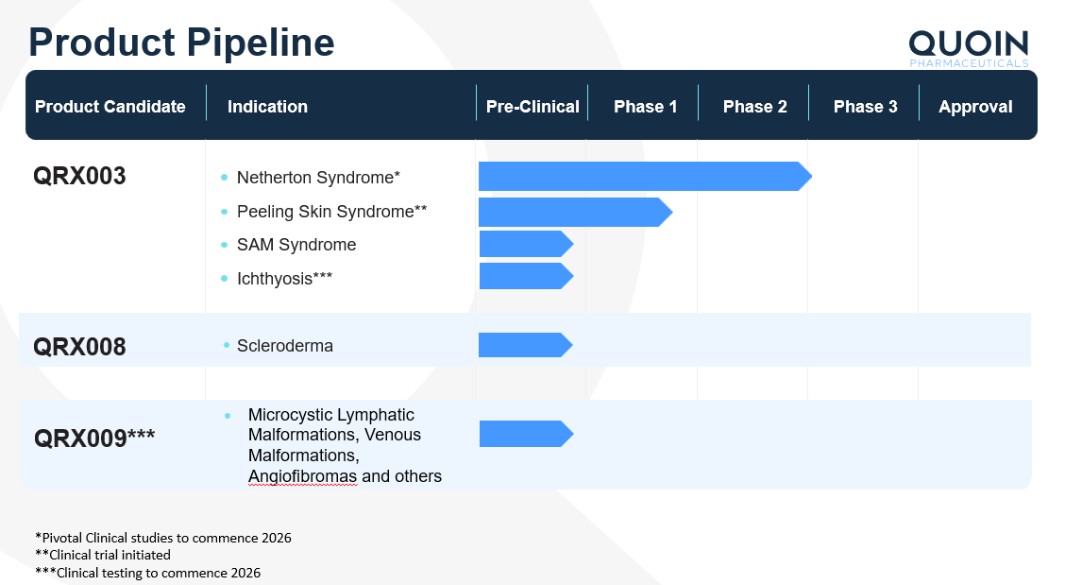Select the Approval column header

975,107
